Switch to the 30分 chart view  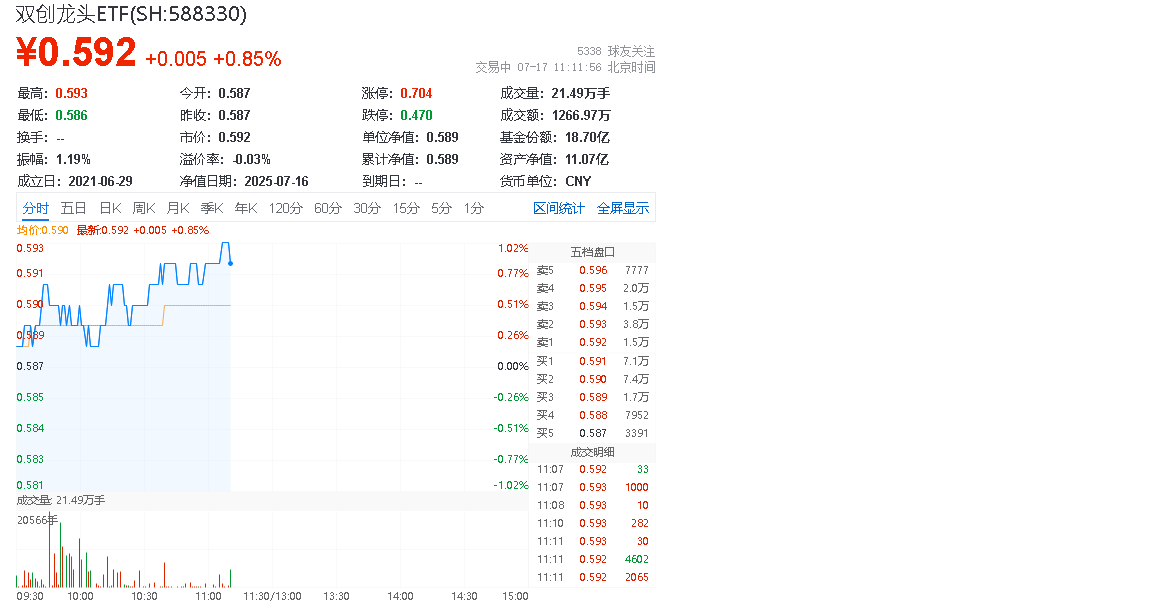tap(365, 207)
